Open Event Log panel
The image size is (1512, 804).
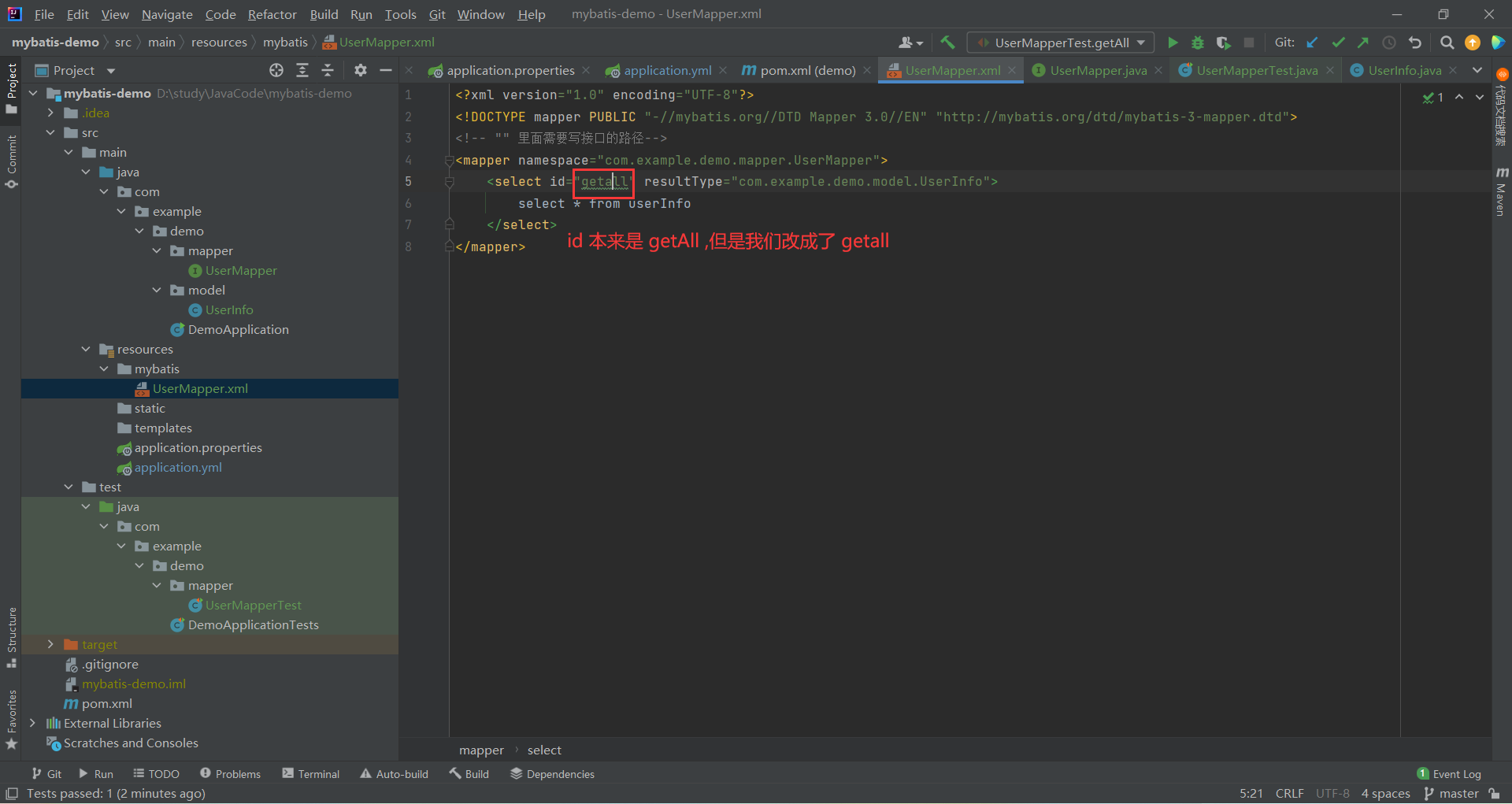(1449, 774)
